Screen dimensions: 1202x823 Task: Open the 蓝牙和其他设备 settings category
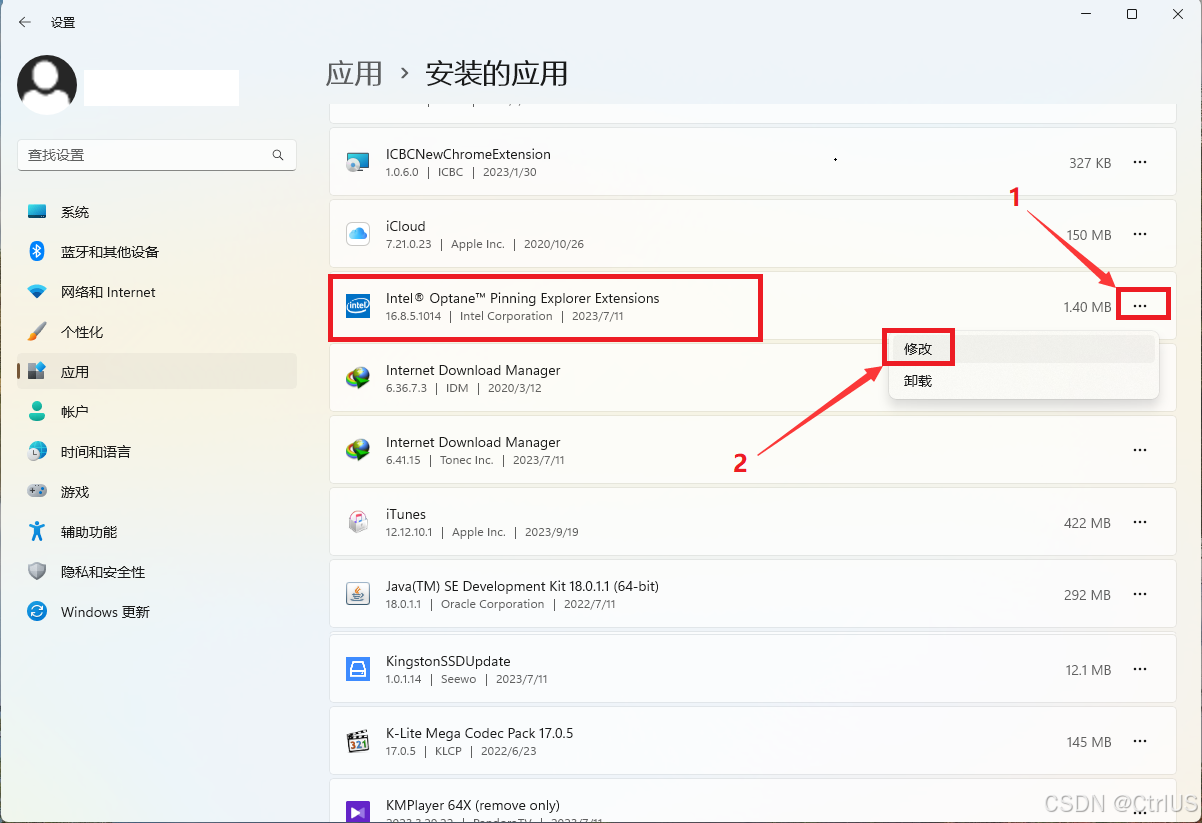pos(157,252)
